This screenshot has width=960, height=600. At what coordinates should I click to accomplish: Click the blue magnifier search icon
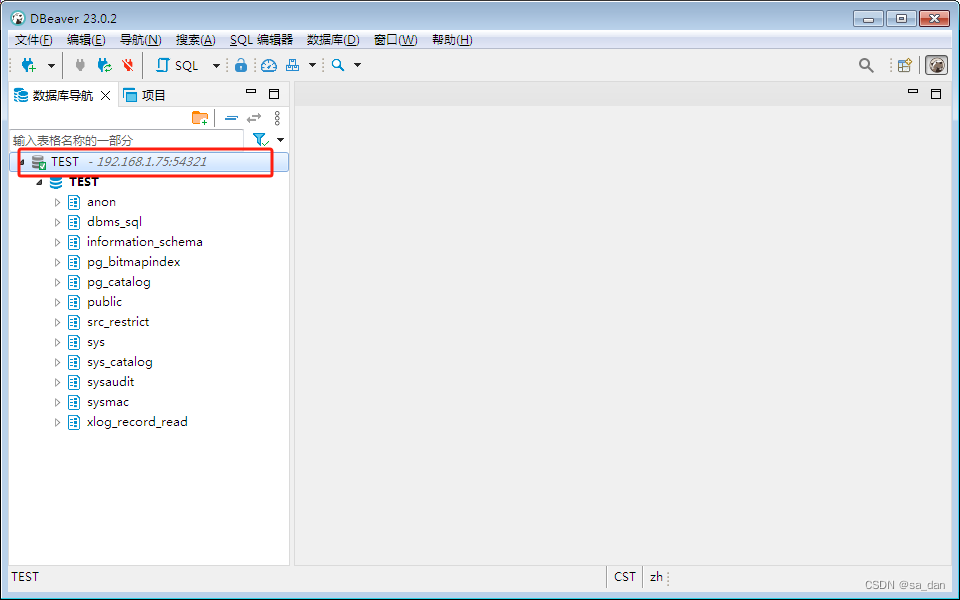(x=338, y=65)
